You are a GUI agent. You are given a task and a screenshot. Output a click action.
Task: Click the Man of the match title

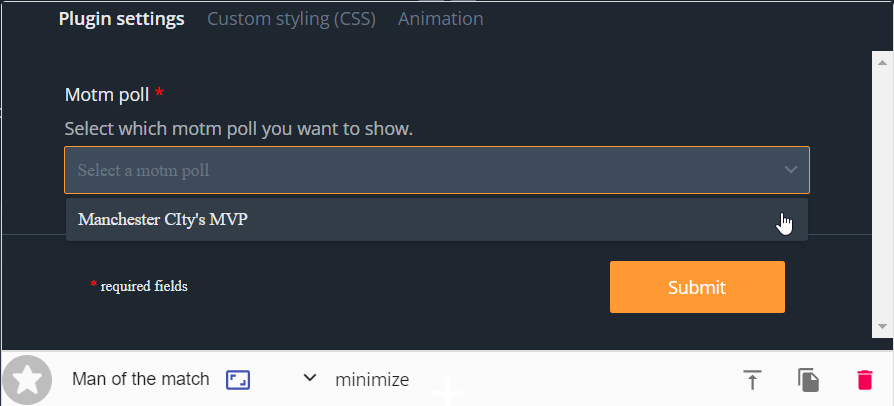[x=141, y=379]
